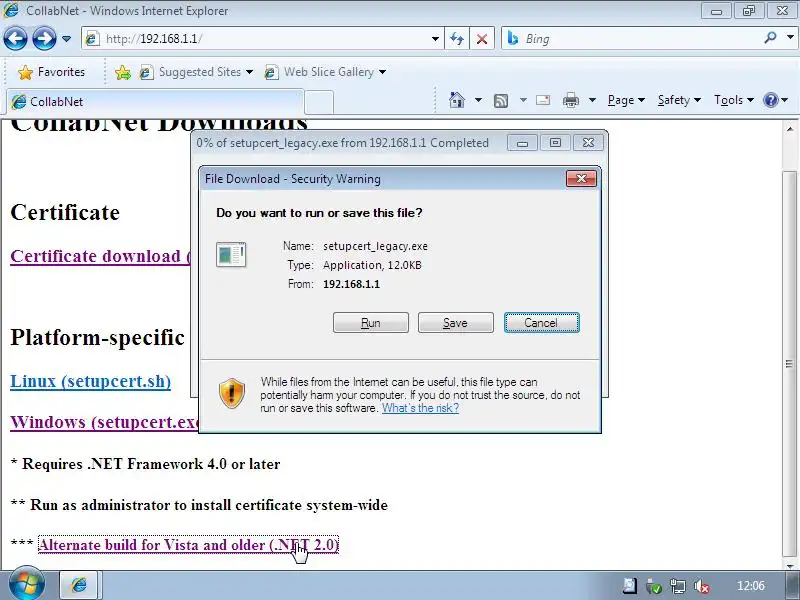Minimize the download progress window
The image size is (800, 600).
[x=522, y=143]
